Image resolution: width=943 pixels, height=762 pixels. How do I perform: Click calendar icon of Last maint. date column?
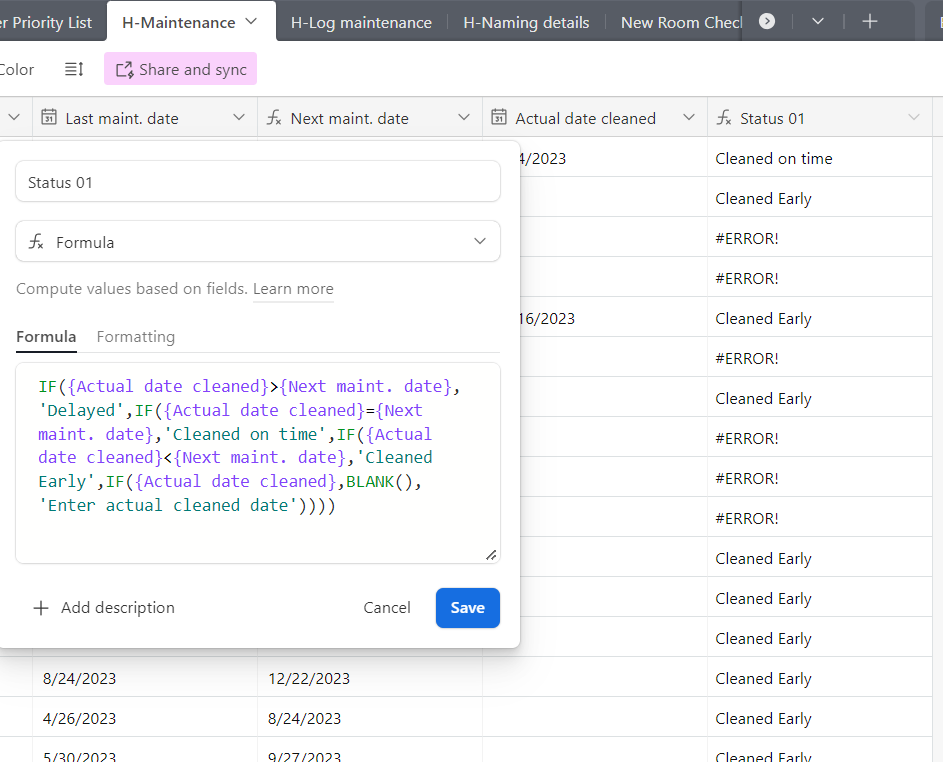coord(49,117)
